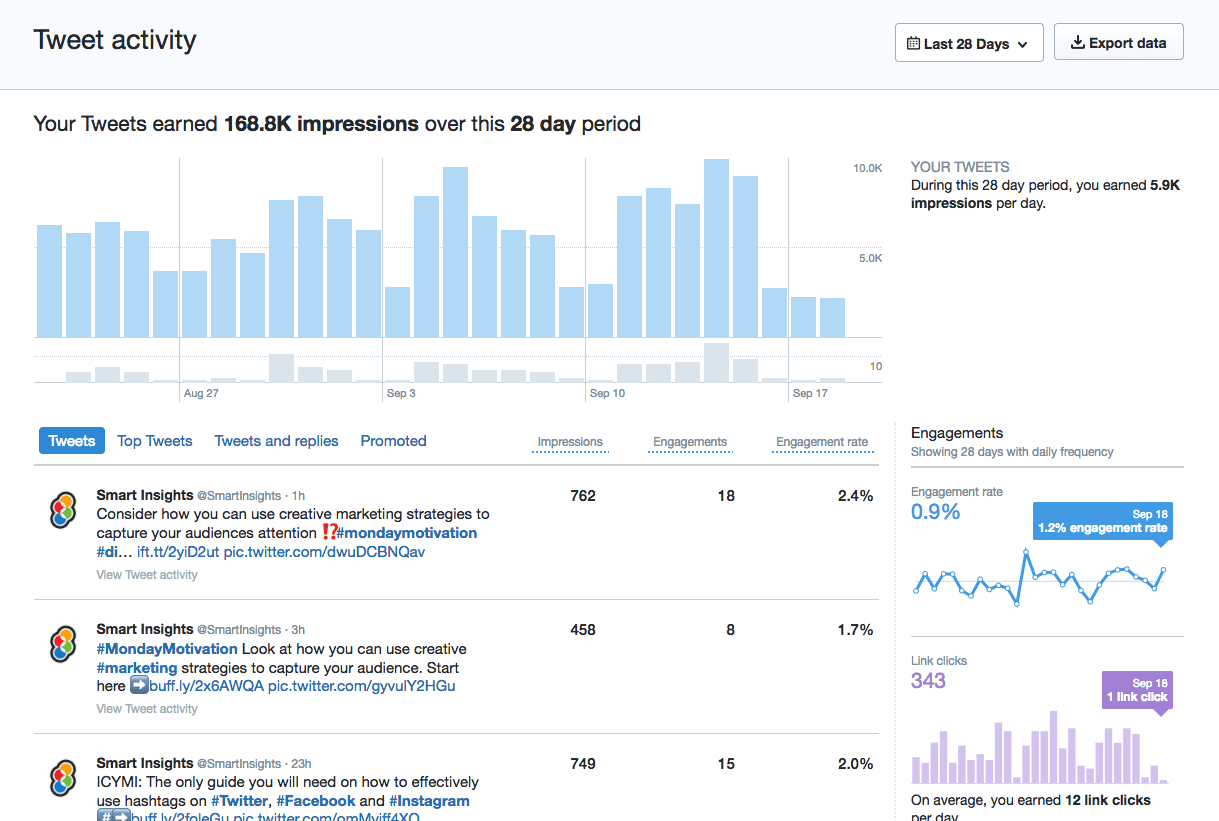Select the Promoted tab
Screen dimensions: 1219x821
(x=393, y=441)
